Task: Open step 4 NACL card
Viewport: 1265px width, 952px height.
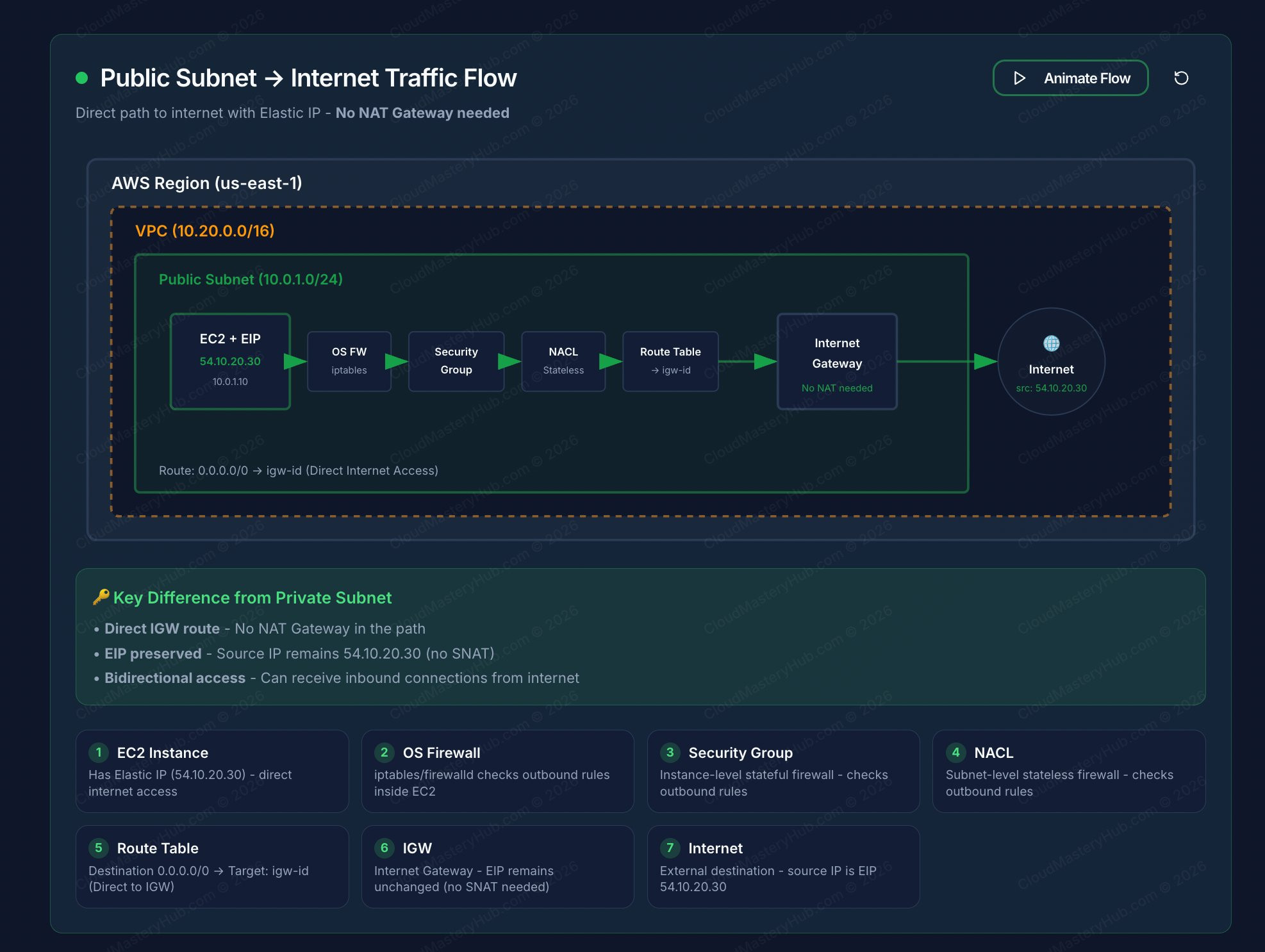Action: 1068,771
